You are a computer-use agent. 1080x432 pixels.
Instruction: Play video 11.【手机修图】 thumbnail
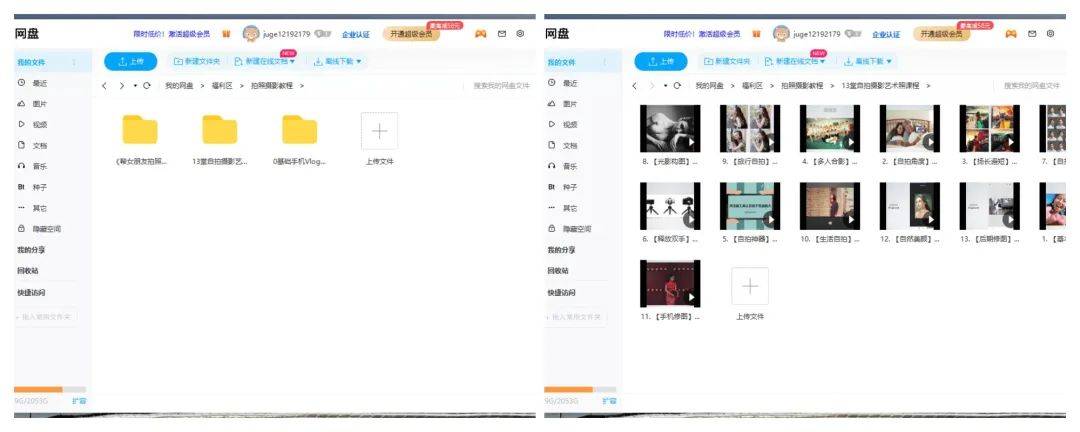tap(670, 284)
